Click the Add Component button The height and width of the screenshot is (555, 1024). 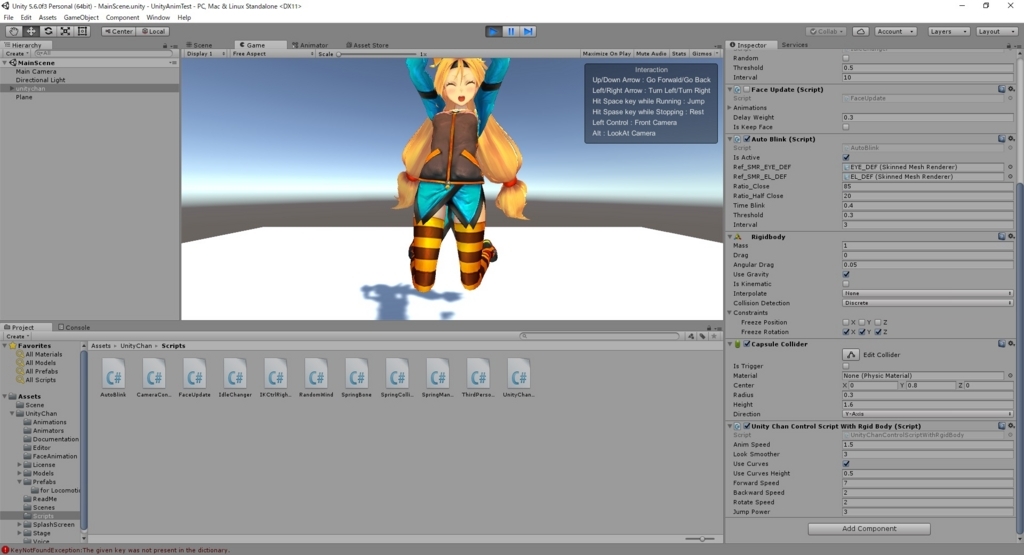tap(869, 529)
